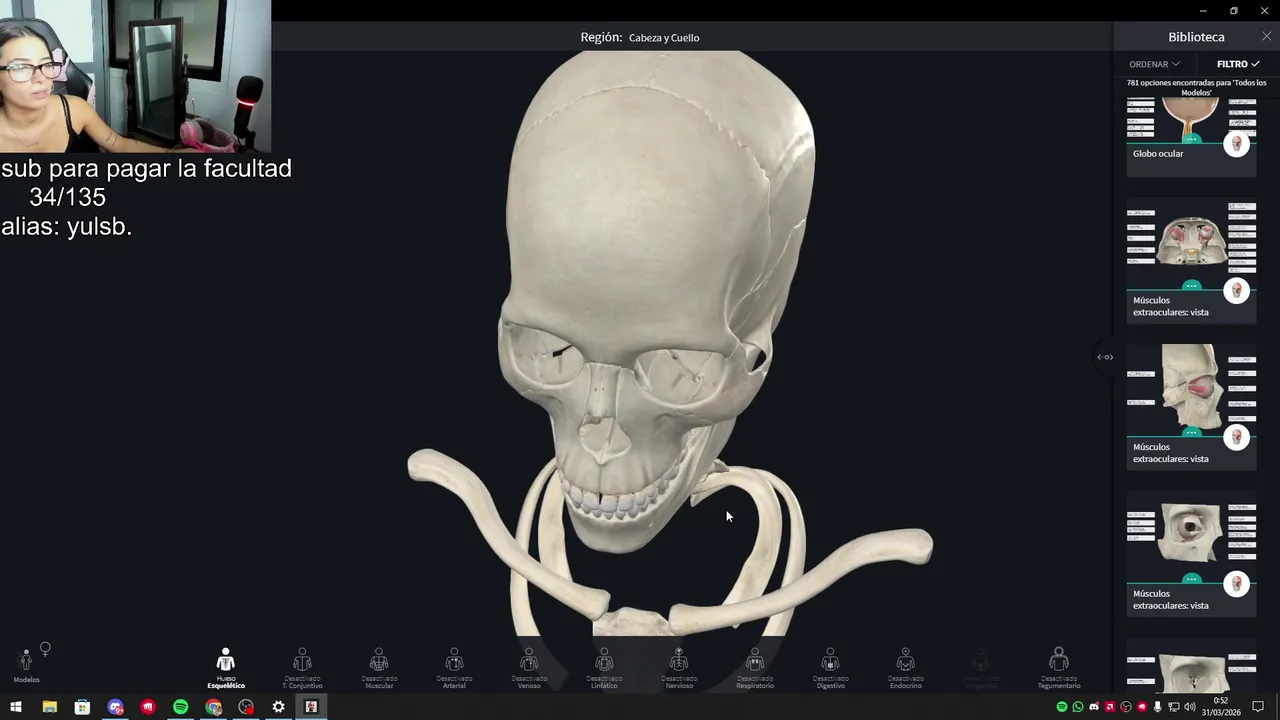Open OBS Studio from the taskbar
1280x720 pixels.
point(246,707)
